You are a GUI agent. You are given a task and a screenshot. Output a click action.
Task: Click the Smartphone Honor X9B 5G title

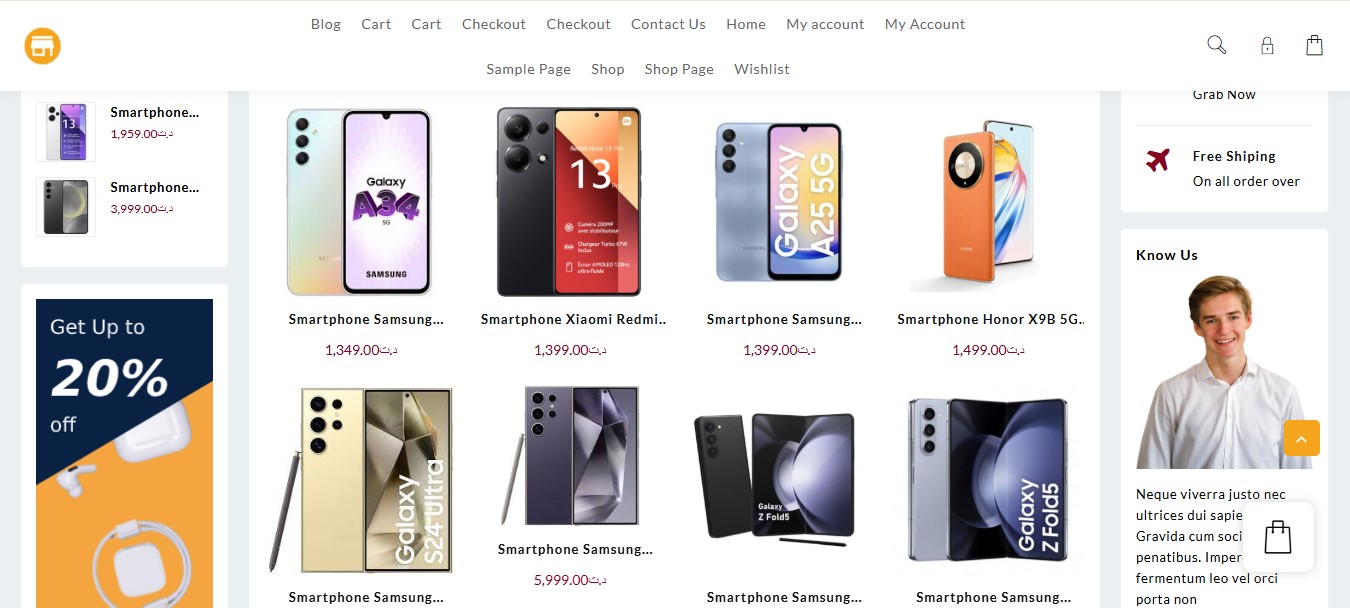[990, 320]
